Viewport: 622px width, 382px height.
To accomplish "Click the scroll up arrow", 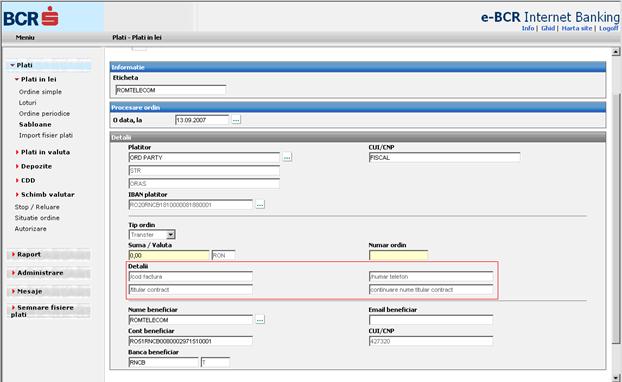I will 616,52.
